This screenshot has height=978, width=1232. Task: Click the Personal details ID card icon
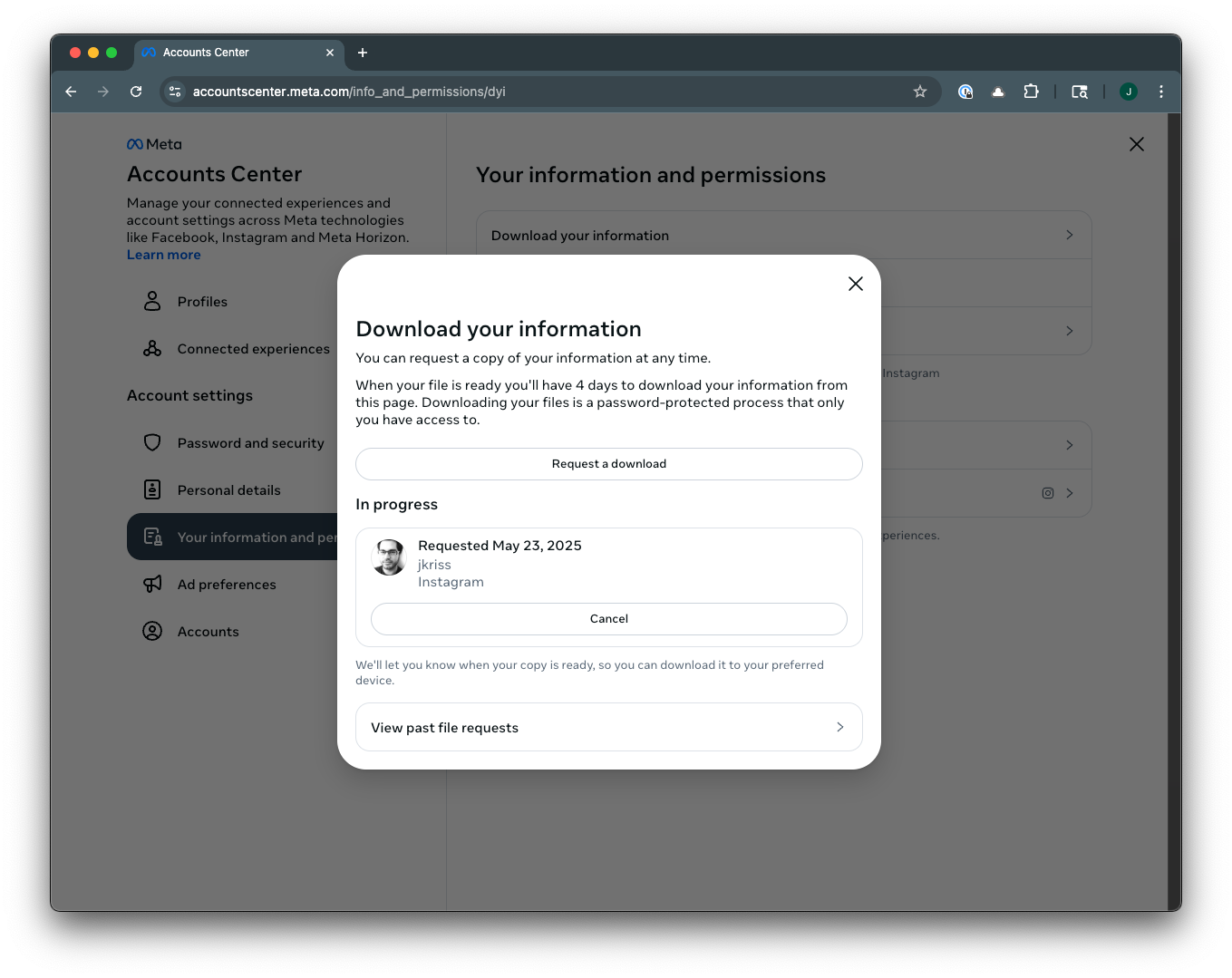(152, 489)
